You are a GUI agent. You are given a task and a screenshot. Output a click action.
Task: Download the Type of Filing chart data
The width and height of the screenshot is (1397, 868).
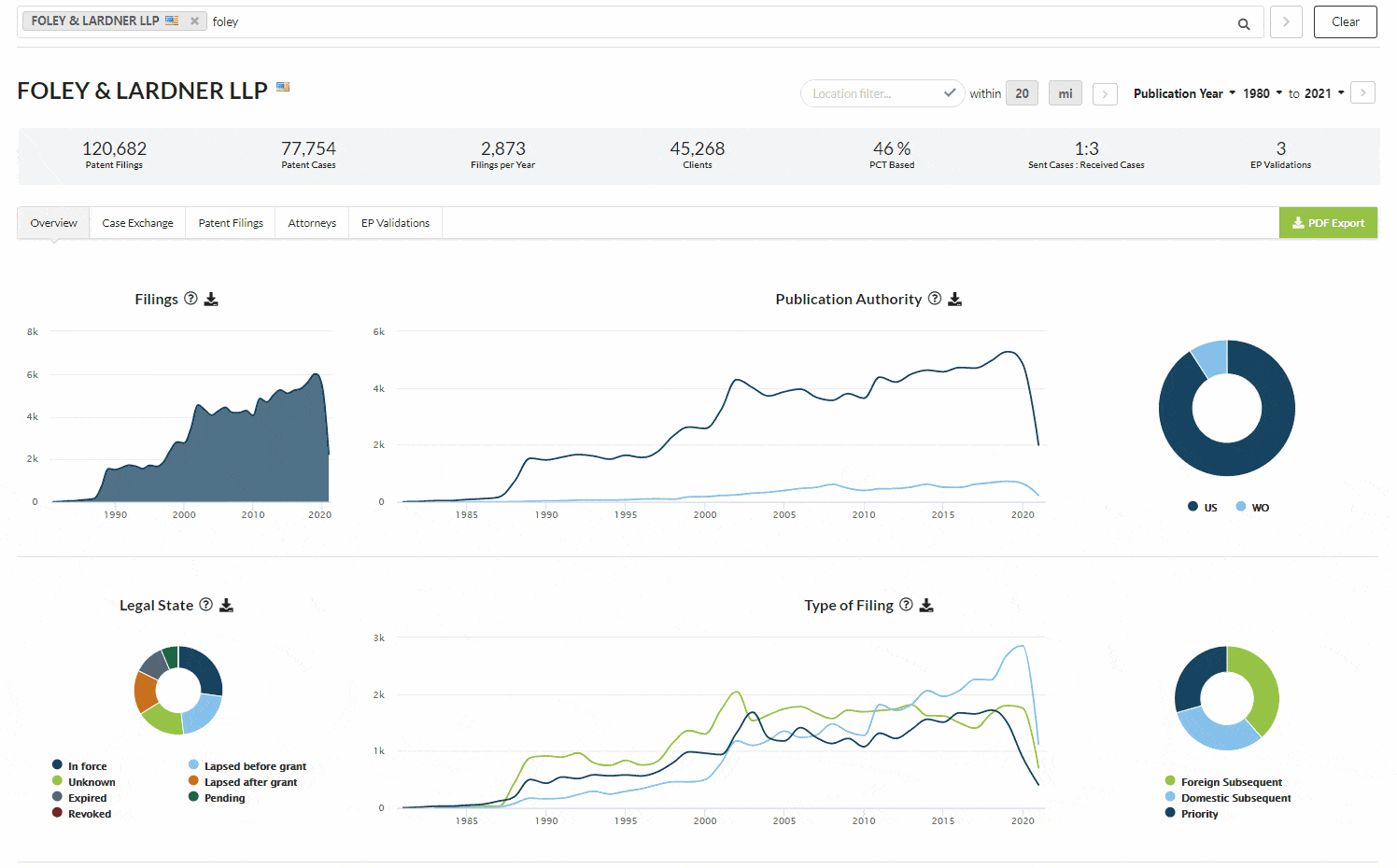[x=926, y=605]
